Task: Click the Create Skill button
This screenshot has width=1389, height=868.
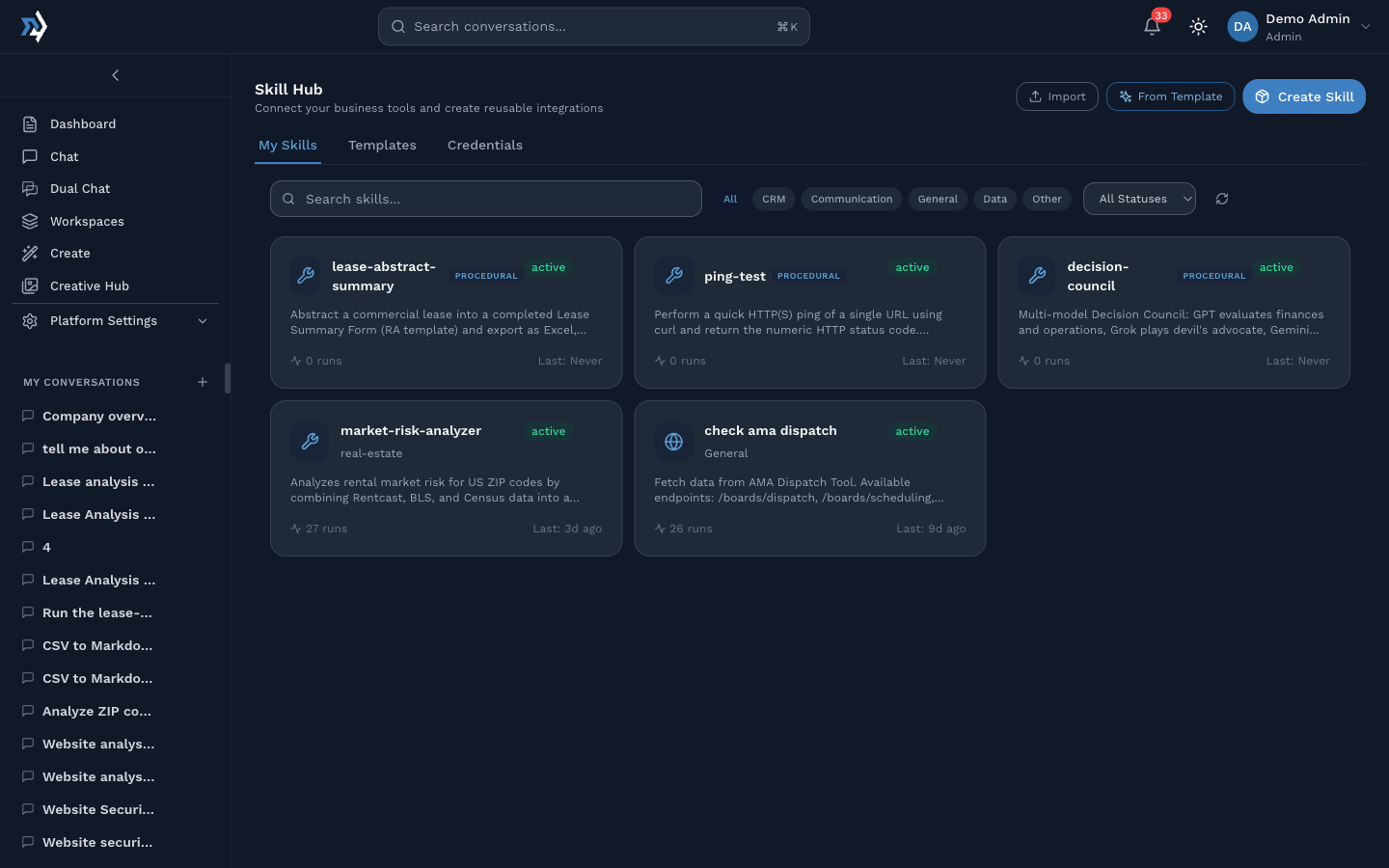Action: (x=1303, y=96)
